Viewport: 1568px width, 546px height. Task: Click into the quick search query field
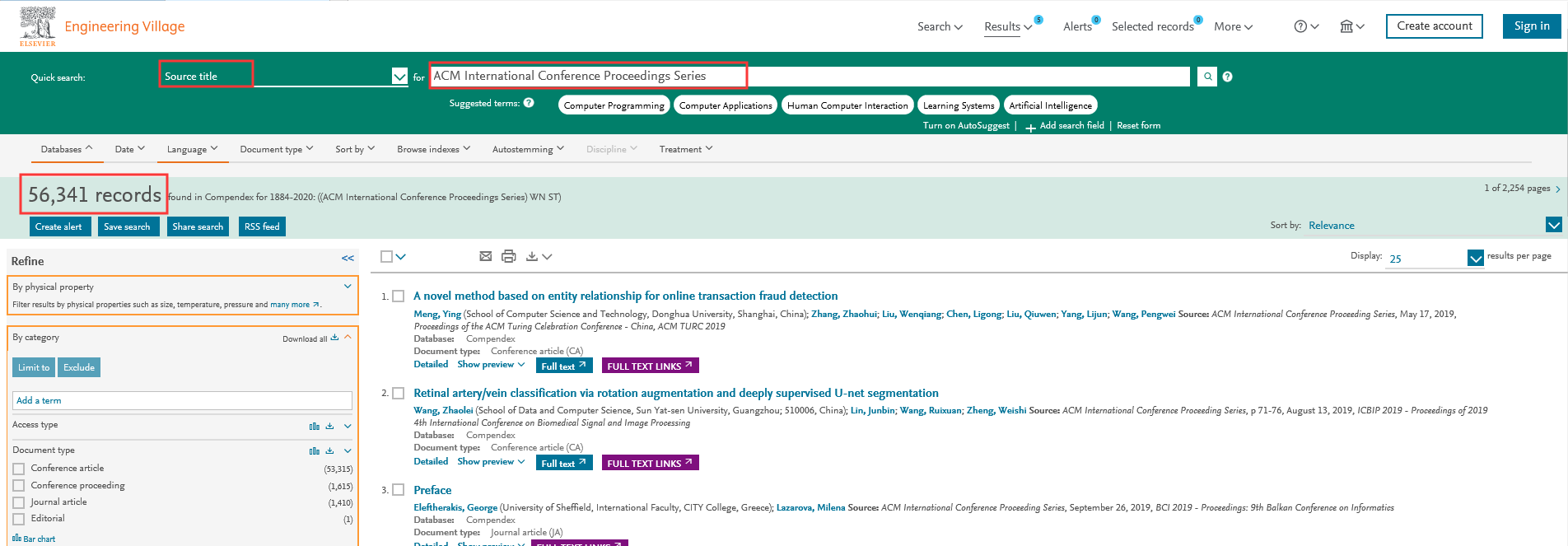click(810, 77)
